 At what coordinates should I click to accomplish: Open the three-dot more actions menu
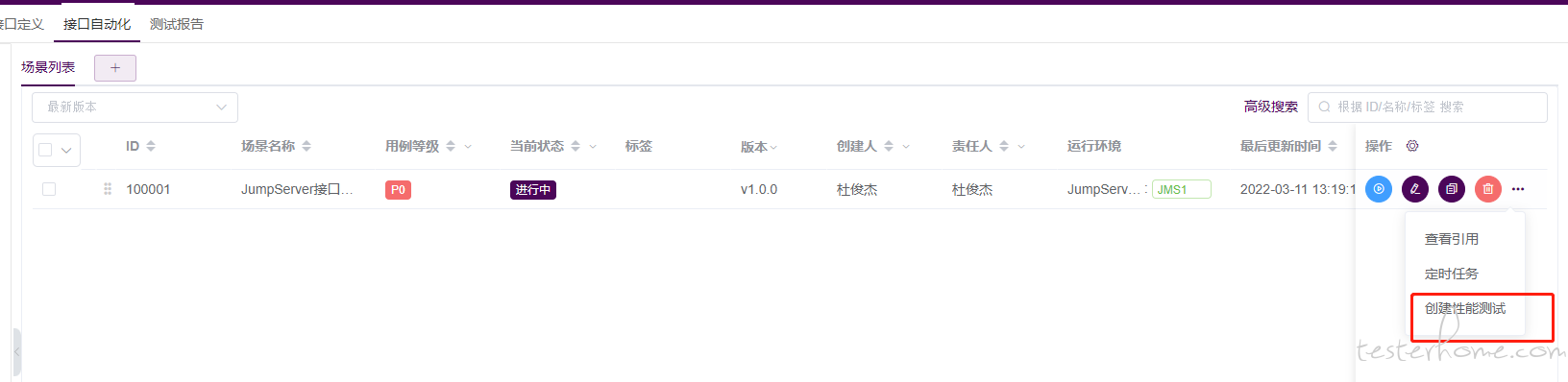1518,189
